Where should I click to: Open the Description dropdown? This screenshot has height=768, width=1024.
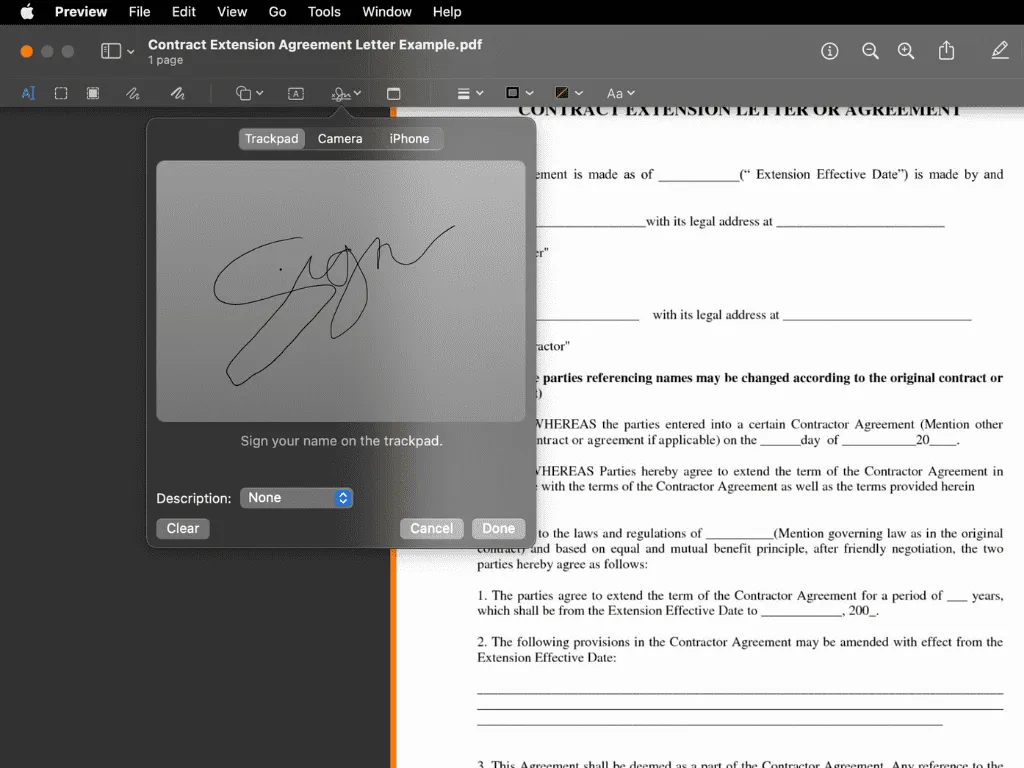click(296, 497)
